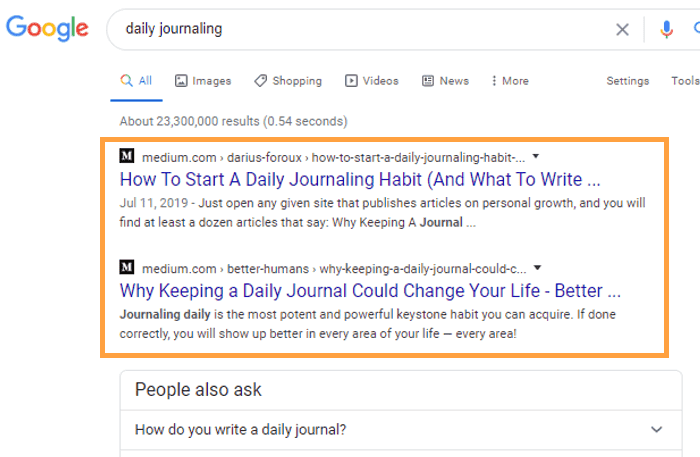The image size is (700, 457).
Task: Clear the search box with the X icon
Action: click(622, 29)
